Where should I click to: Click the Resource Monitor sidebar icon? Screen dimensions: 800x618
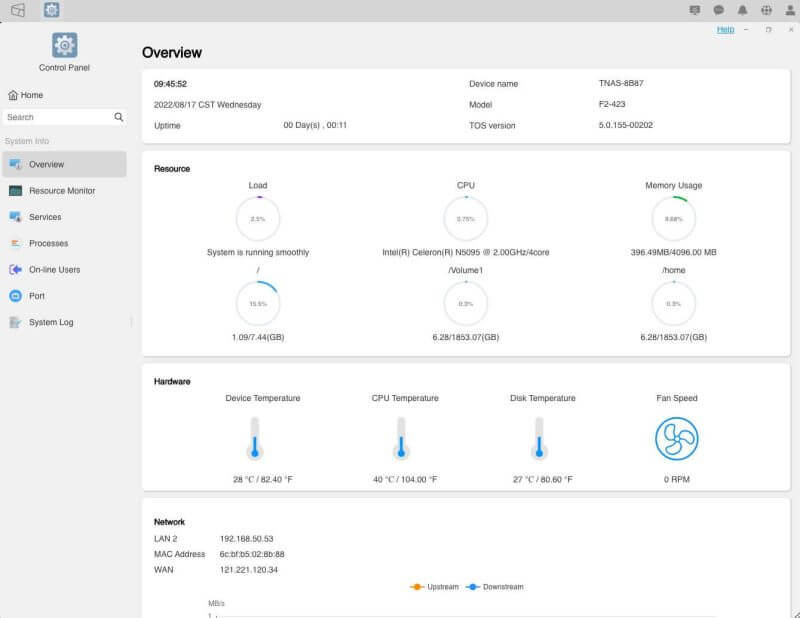pos(15,191)
